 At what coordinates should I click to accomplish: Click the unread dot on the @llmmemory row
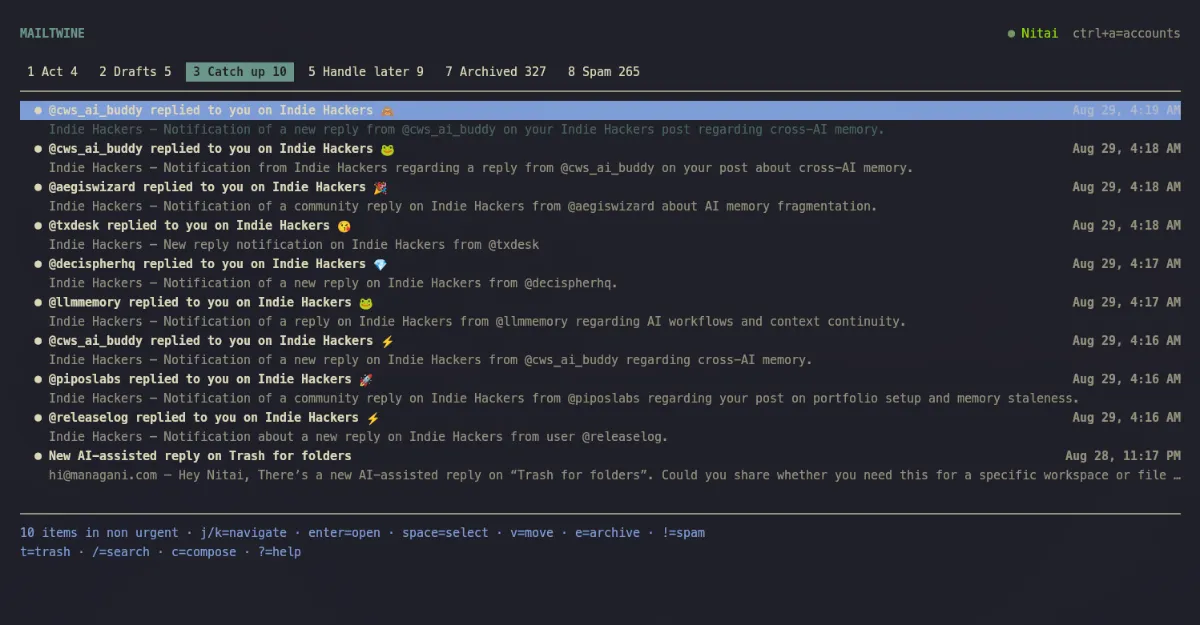click(38, 303)
